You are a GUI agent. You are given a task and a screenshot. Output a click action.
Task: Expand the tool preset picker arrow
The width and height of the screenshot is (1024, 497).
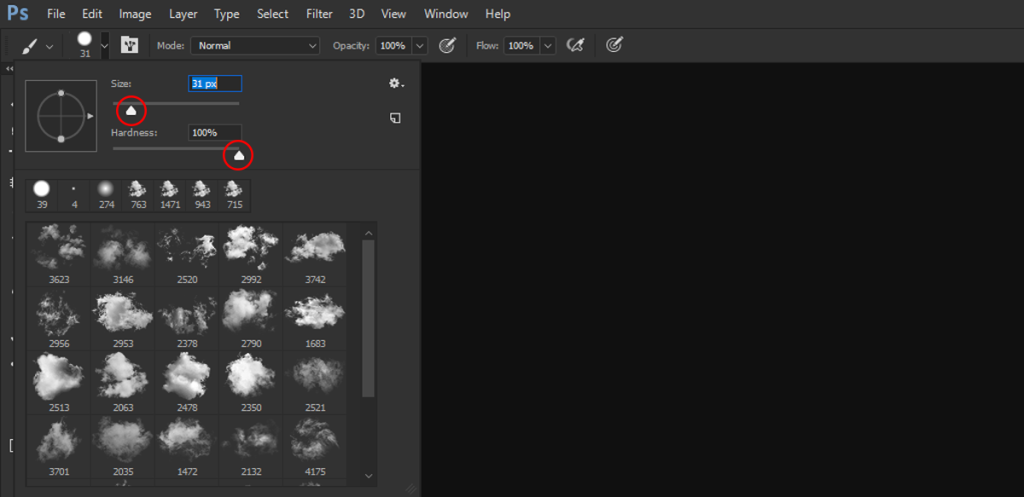[49, 46]
